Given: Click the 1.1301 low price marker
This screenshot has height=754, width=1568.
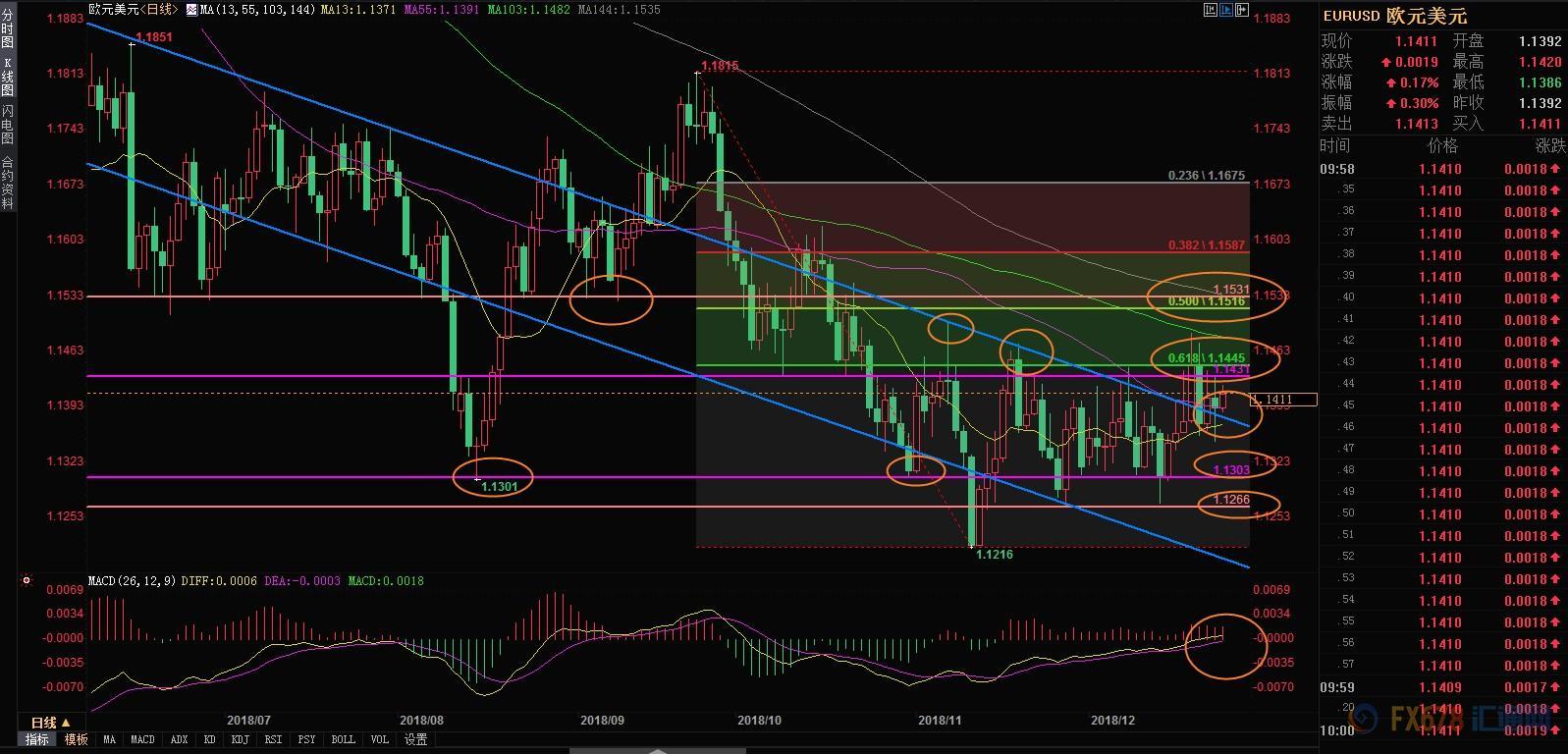Looking at the screenshot, I should pyautogui.click(x=499, y=485).
